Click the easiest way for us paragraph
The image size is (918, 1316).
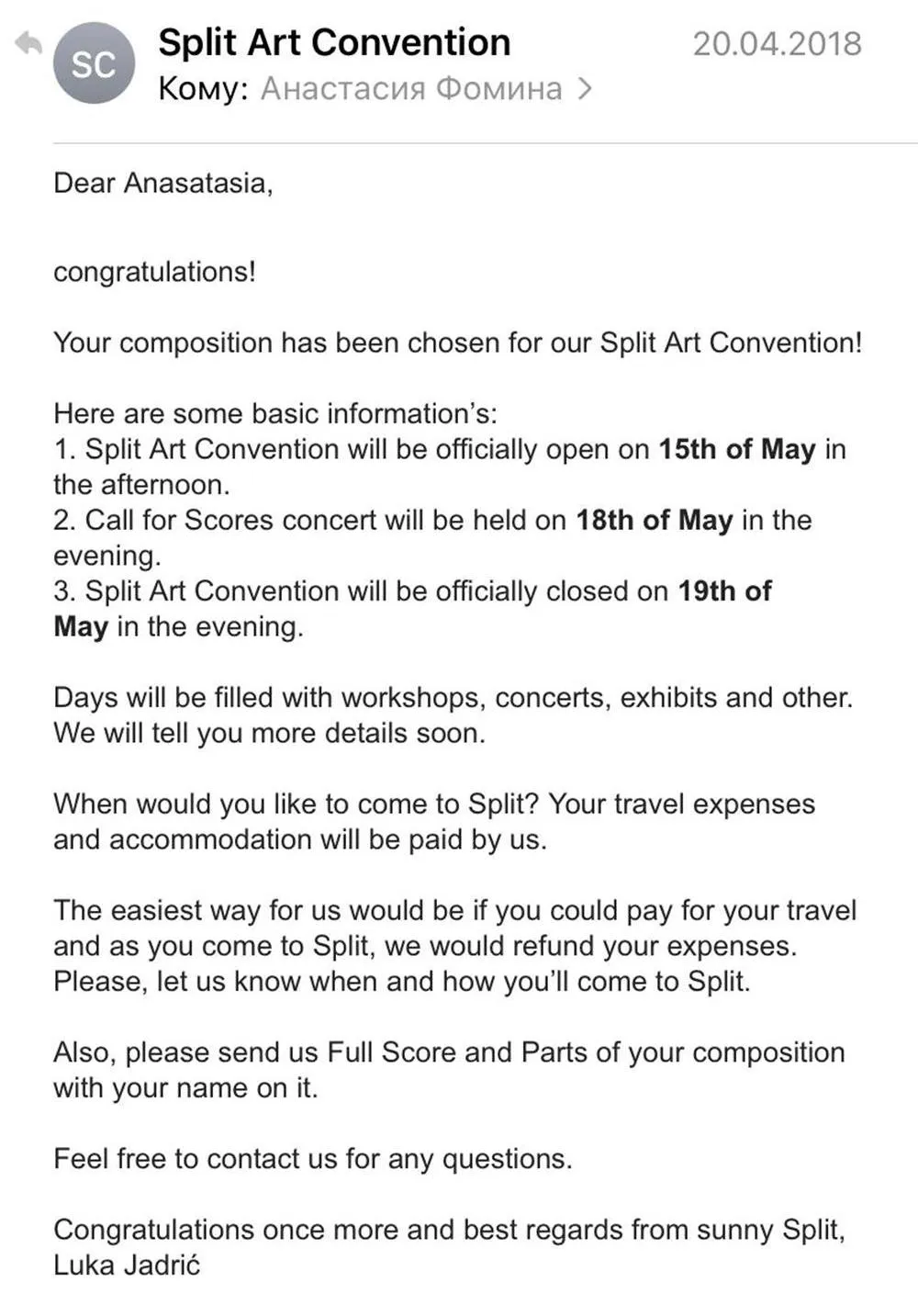[x=455, y=946]
